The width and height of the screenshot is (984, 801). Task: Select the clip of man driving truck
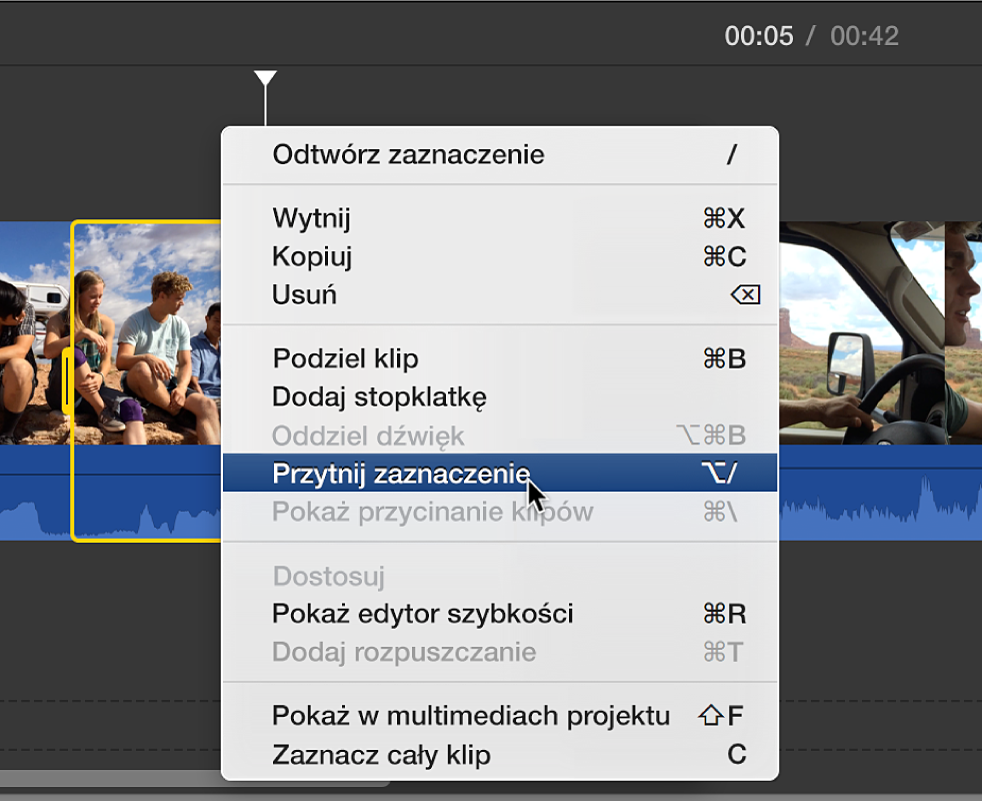pyautogui.click(x=861, y=333)
